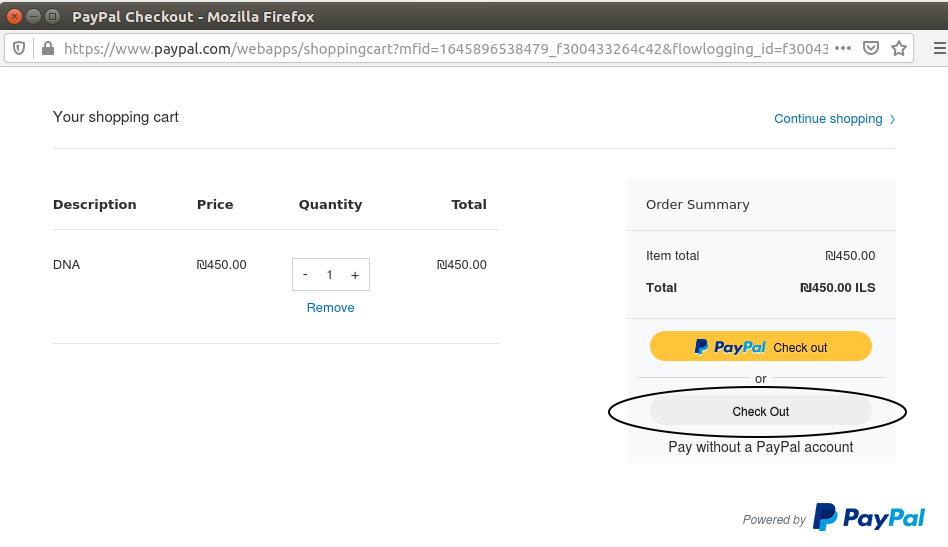Image resolution: width=948 pixels, height=547 pixels.
Task: Minimize the Firefox window
Action: click(34, 16)
